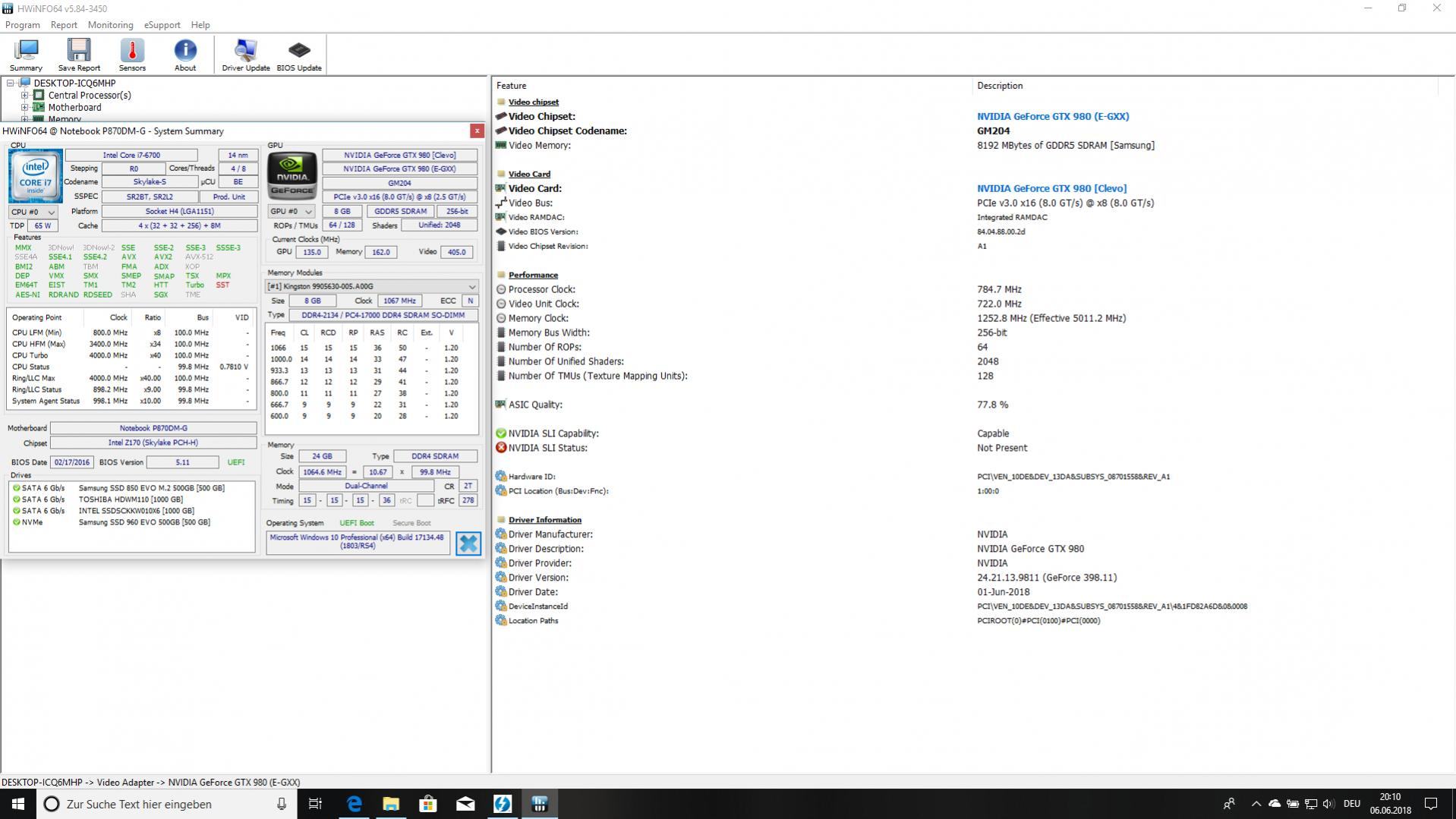Image resolution: width=1456 pixels, height=819 pixels.
Task: Open Task View on taskbar
Action: (315, 804)
